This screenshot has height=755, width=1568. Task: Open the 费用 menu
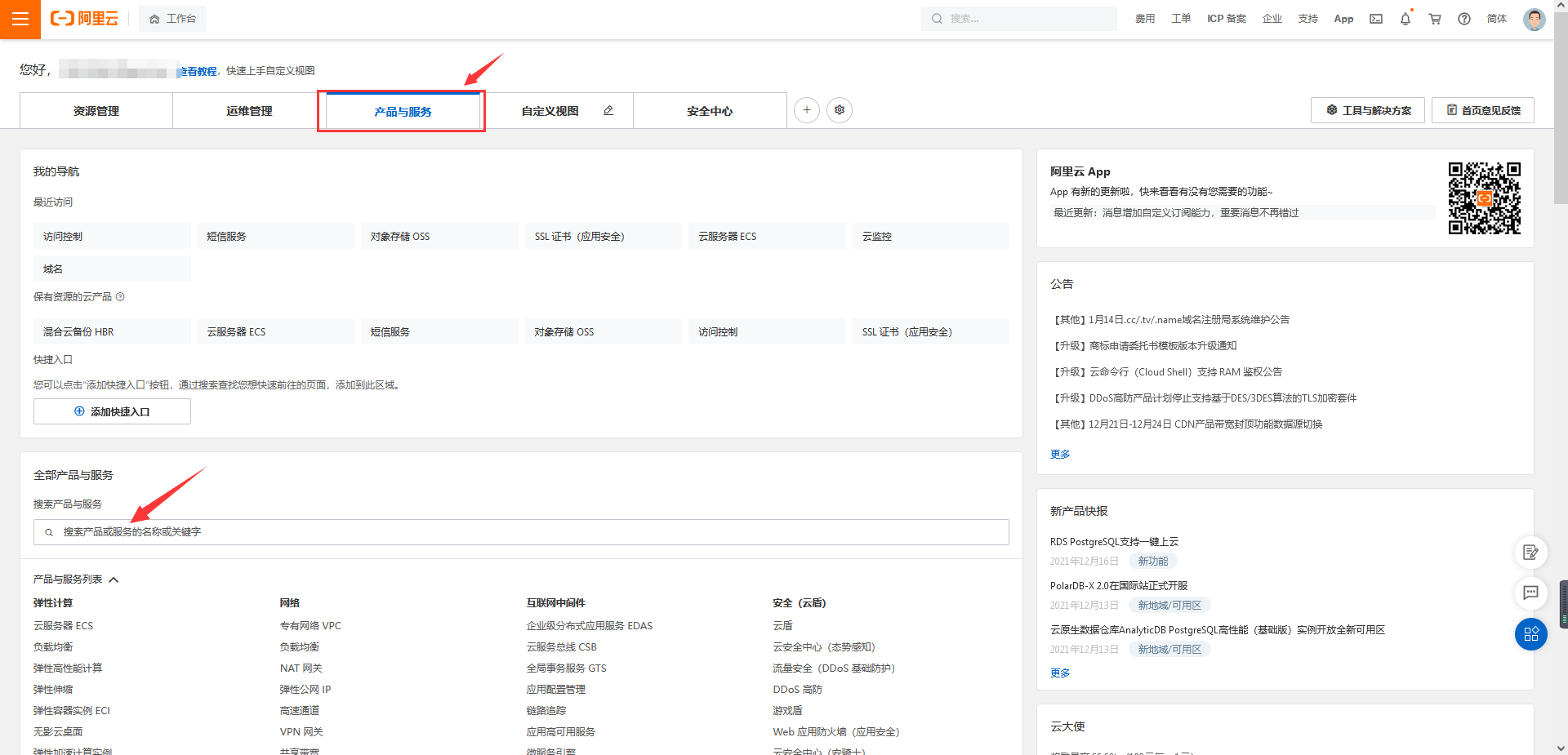[1145, 19]
